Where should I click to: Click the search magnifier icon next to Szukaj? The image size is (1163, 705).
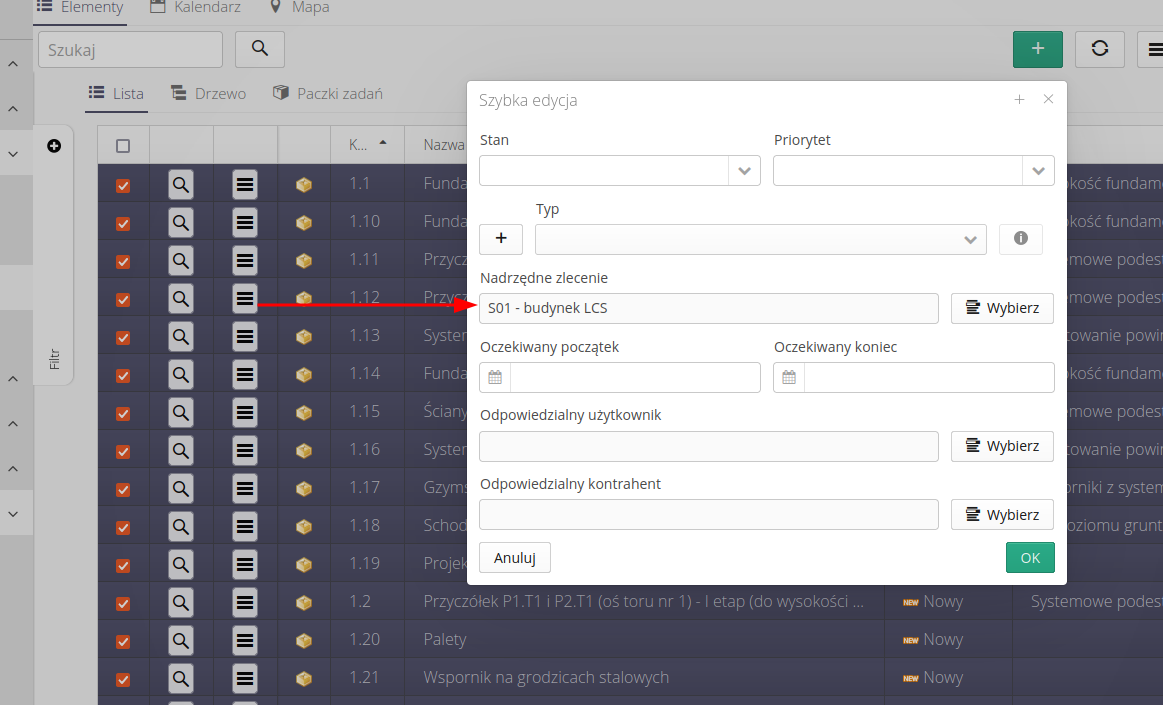pyautogui.click(x=259, y=49)
